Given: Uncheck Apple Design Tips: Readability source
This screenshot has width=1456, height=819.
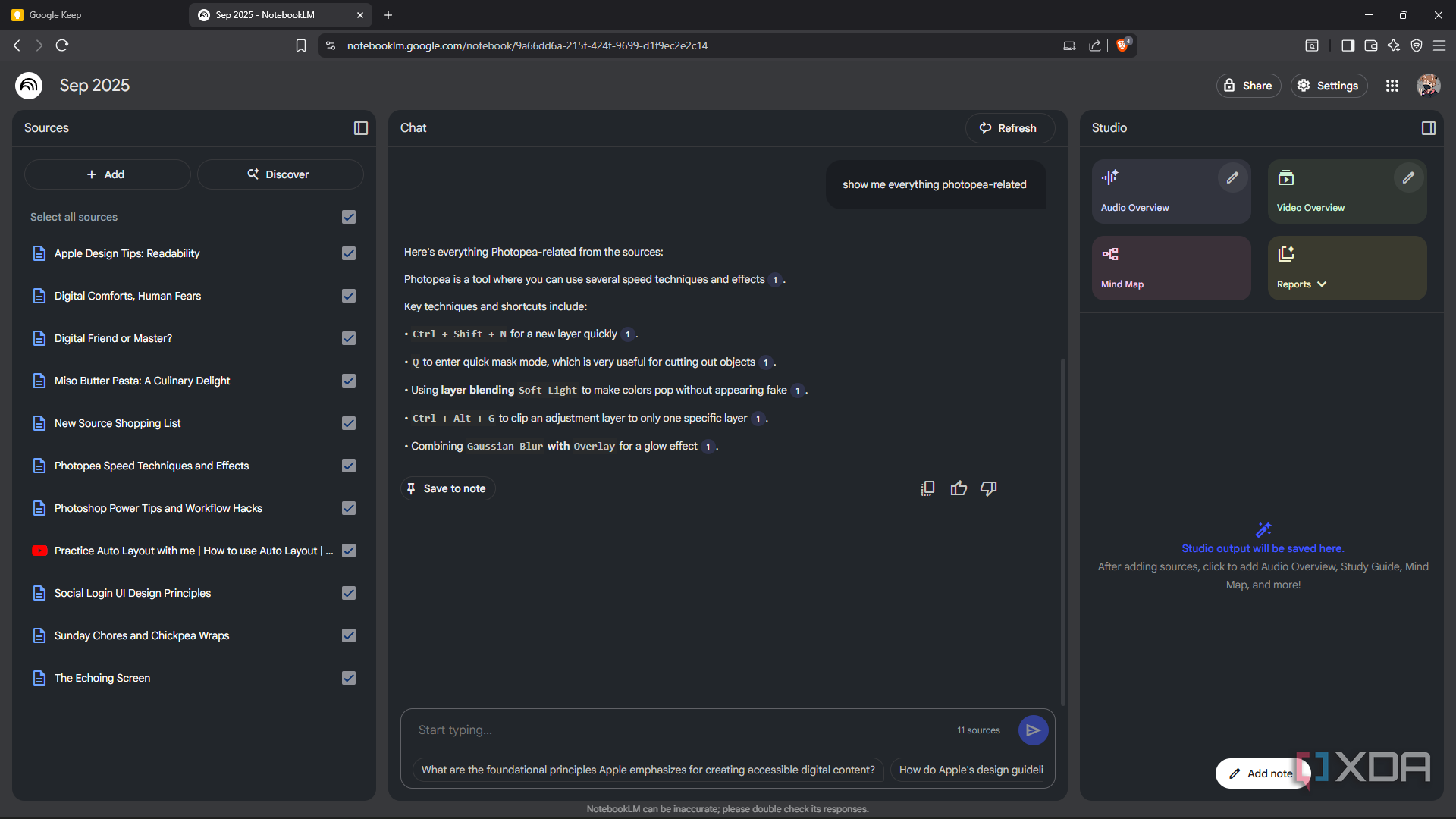Looking at the screenshot, I should 349,253.
